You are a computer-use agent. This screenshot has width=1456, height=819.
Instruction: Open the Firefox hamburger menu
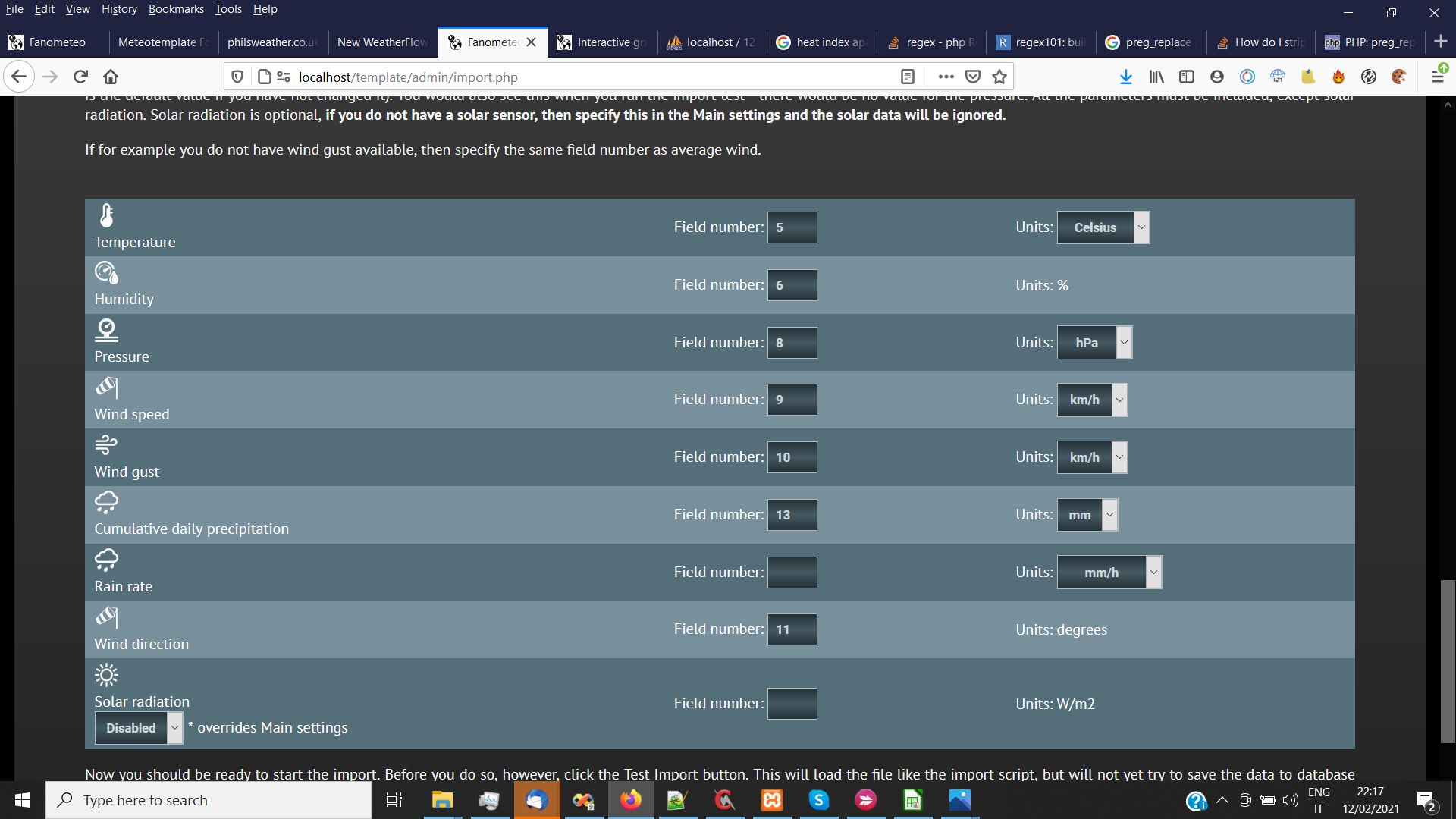tap(1437, 77)
